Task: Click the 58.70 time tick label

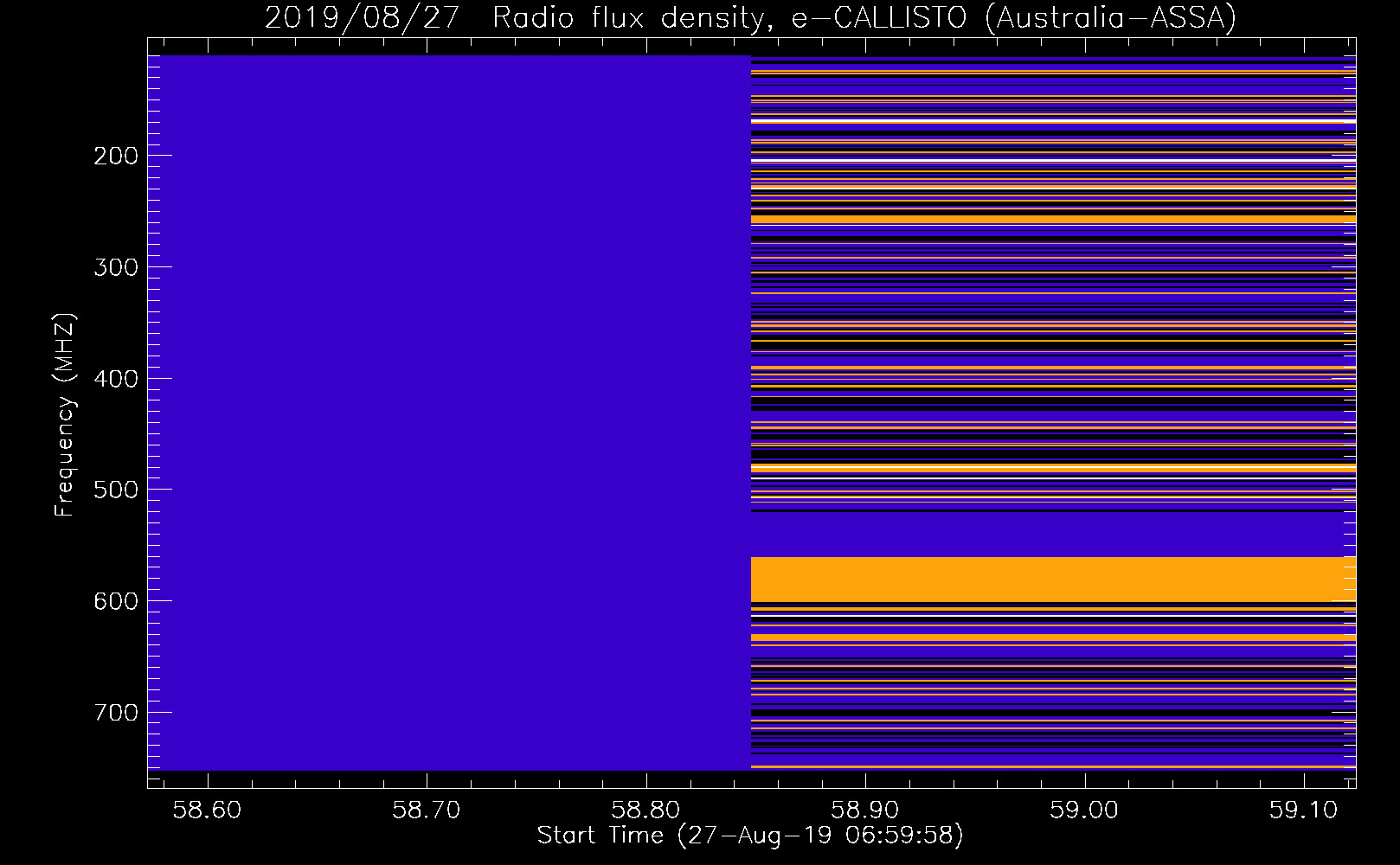Action: pyautogui.click(x=427, y=811)
